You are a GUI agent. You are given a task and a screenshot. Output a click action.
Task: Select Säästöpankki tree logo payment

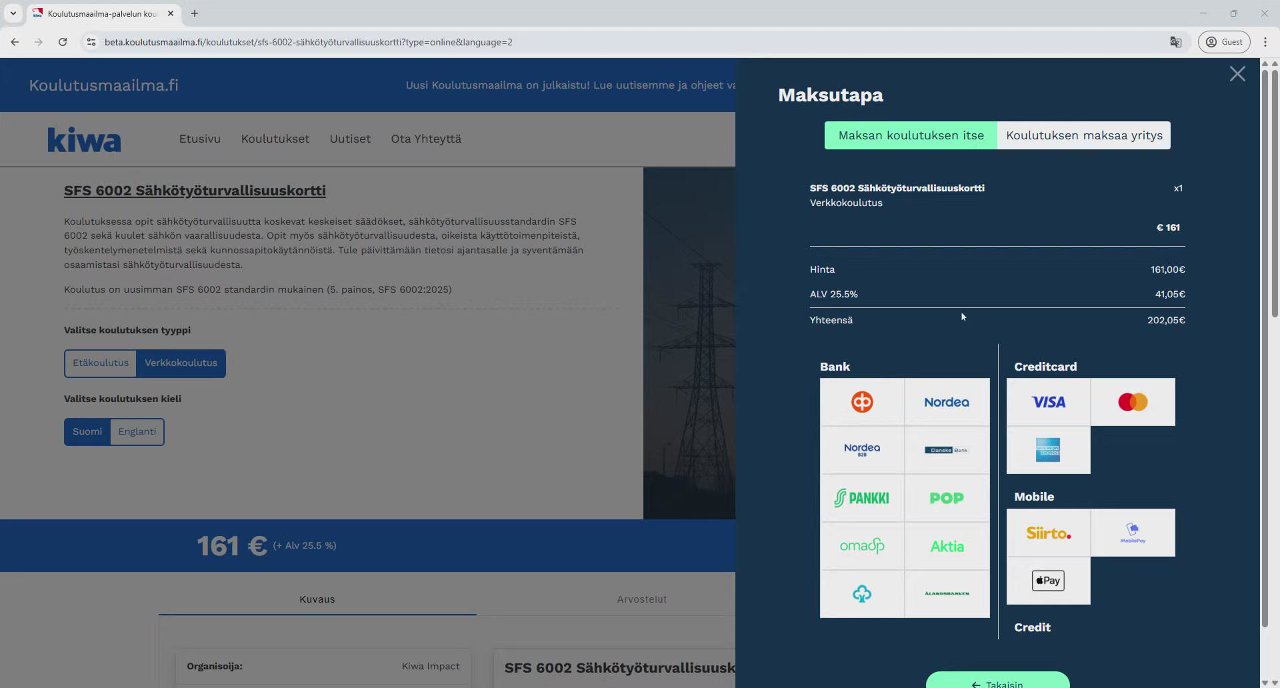pyautogui.click(x=862, y=594)
